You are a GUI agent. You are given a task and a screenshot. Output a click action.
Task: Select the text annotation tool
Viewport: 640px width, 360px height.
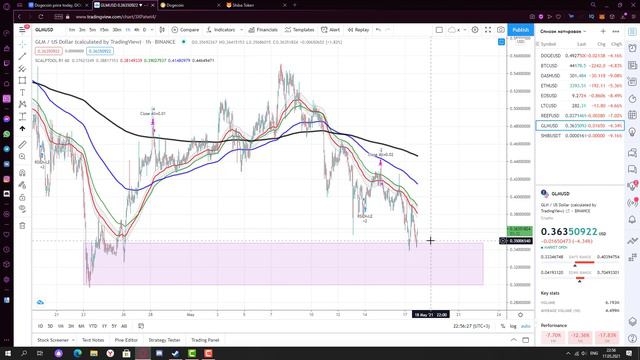point(22,93)
